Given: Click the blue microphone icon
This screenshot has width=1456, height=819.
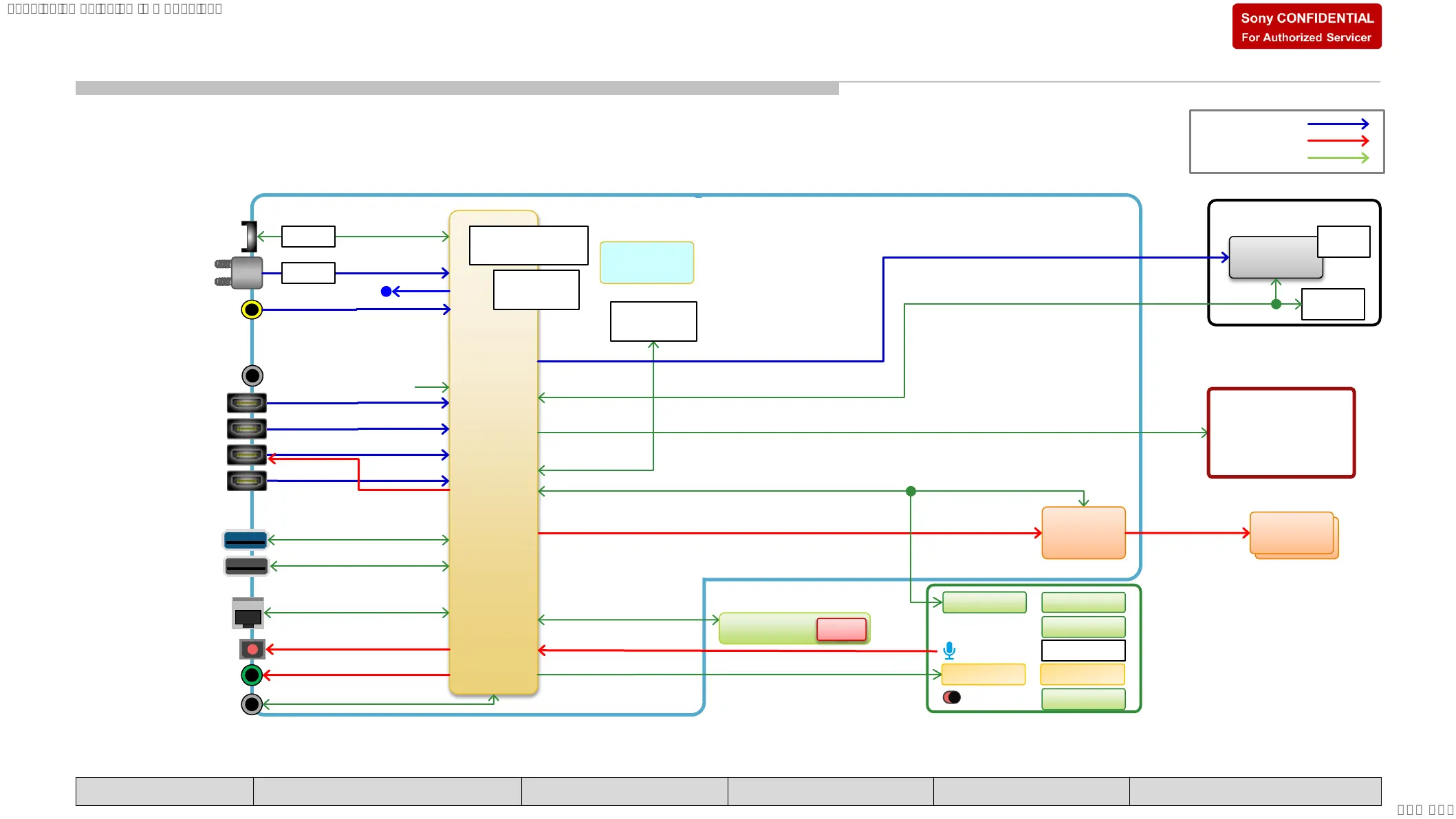Looking at the screenshot, I should click(x=949, y=650).
